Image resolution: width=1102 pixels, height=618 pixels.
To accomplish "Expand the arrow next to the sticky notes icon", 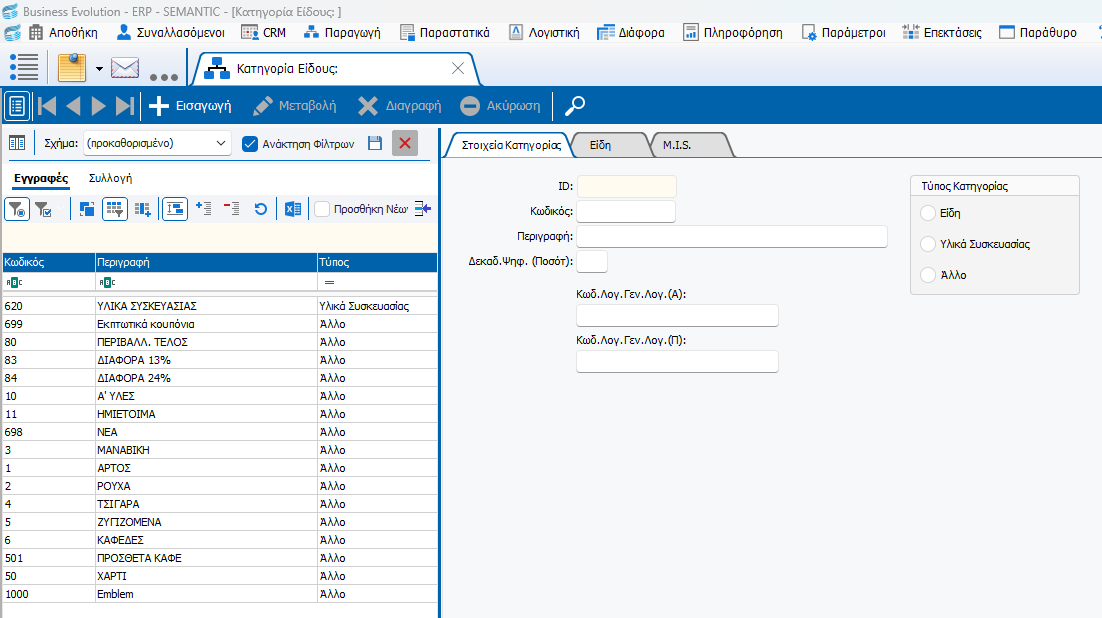I will [99, 69].
